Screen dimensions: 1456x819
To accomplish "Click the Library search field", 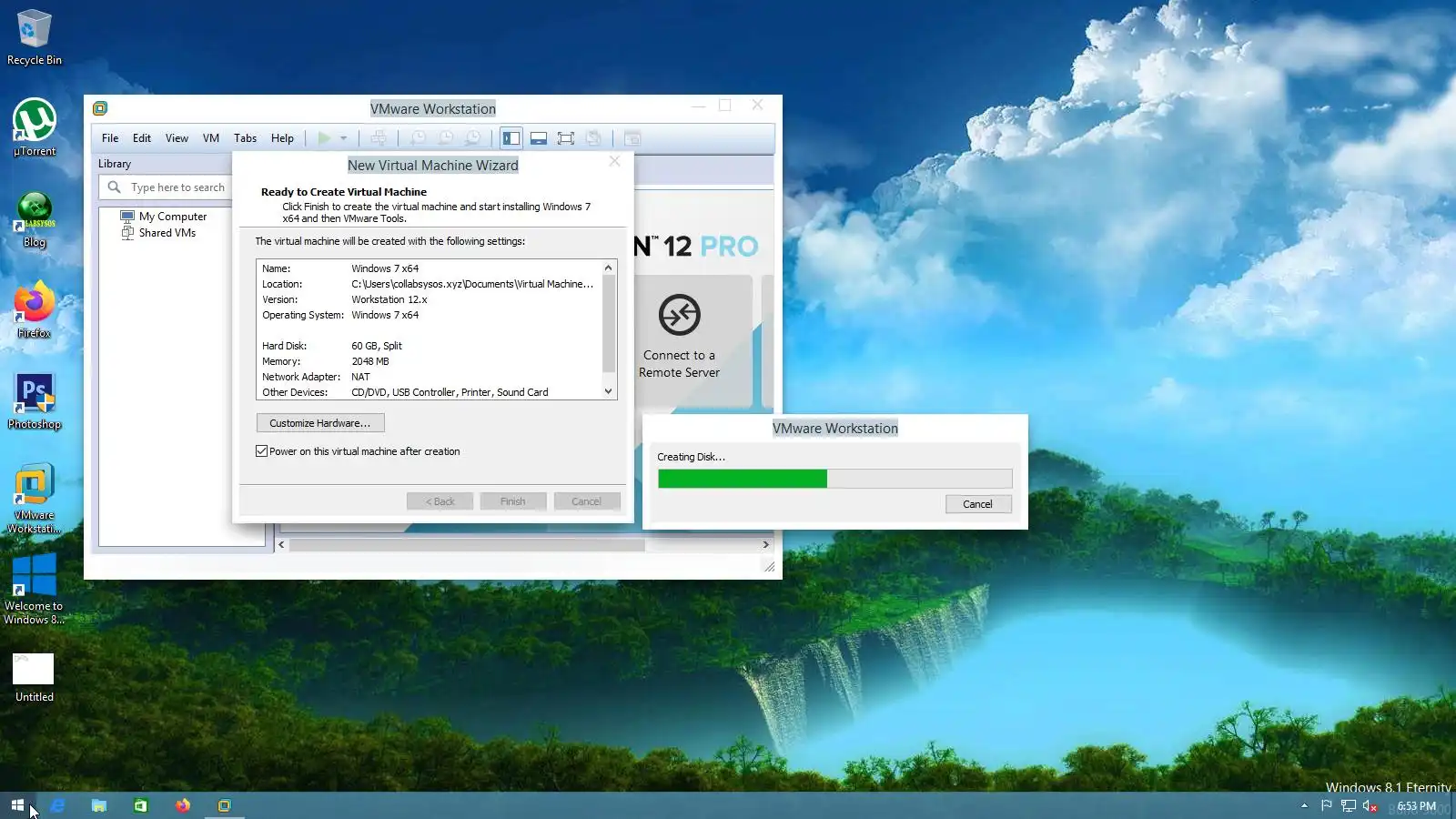I will point(166,187).
